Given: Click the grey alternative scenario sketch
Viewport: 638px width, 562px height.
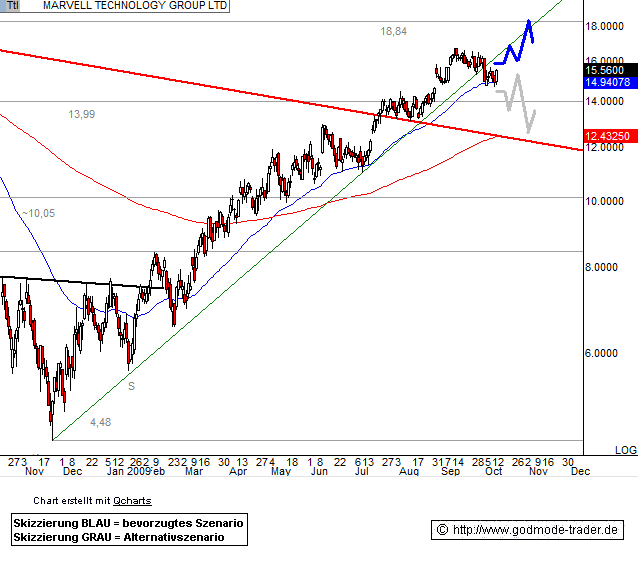Looking at the screenshot, I should pos(516,103).
